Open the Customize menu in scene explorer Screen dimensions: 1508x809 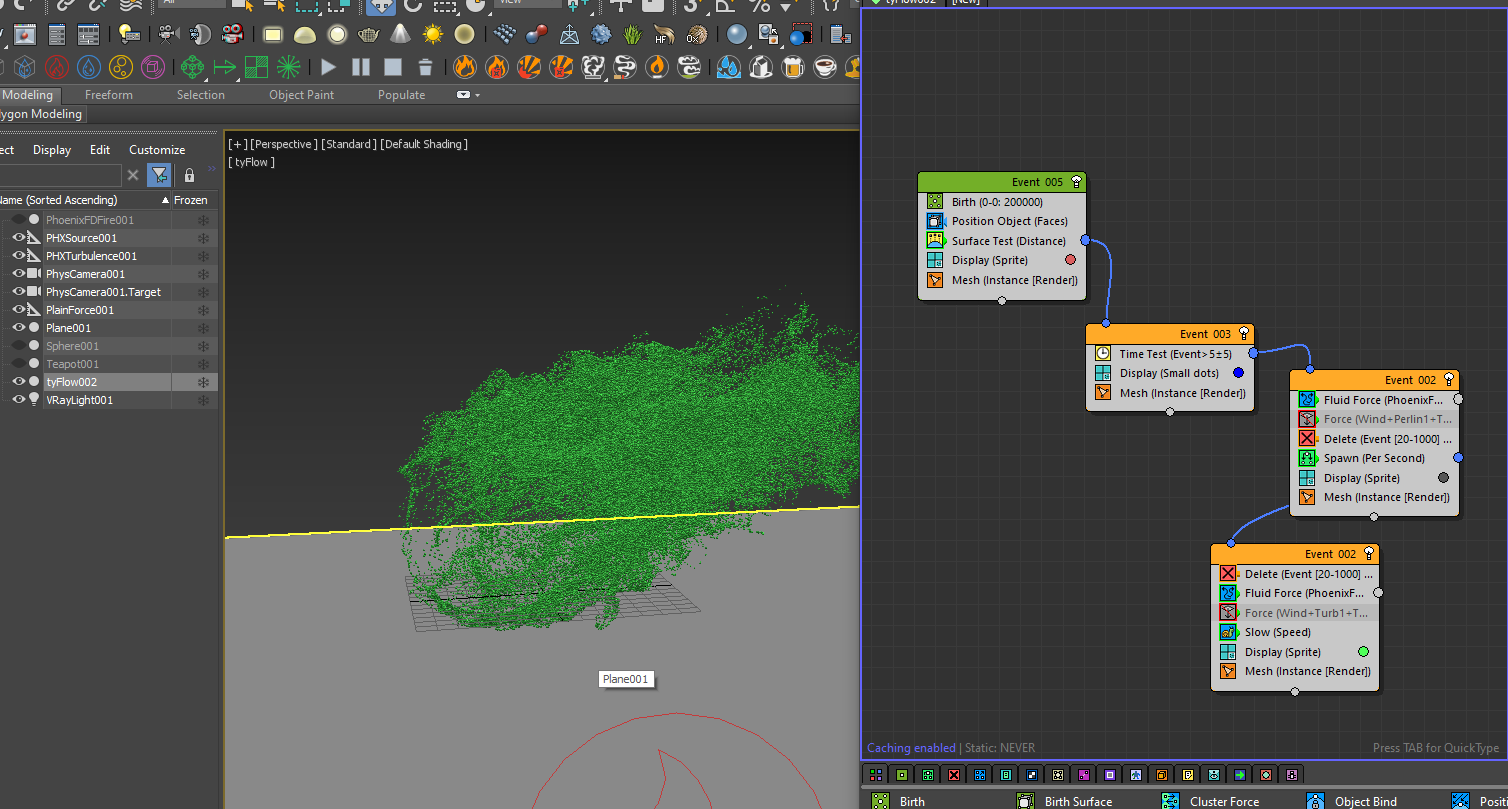(x=157, y=150)
